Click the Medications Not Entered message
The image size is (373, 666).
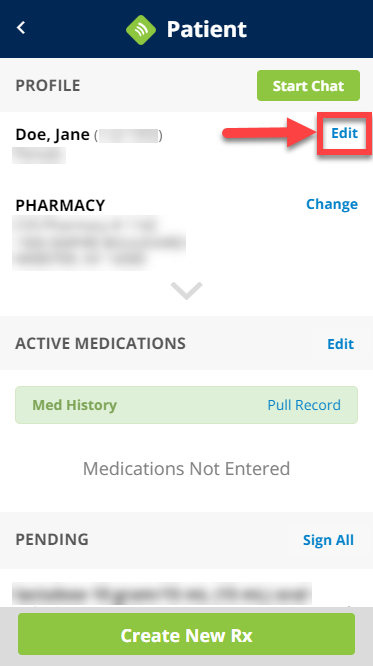(186, 469)
